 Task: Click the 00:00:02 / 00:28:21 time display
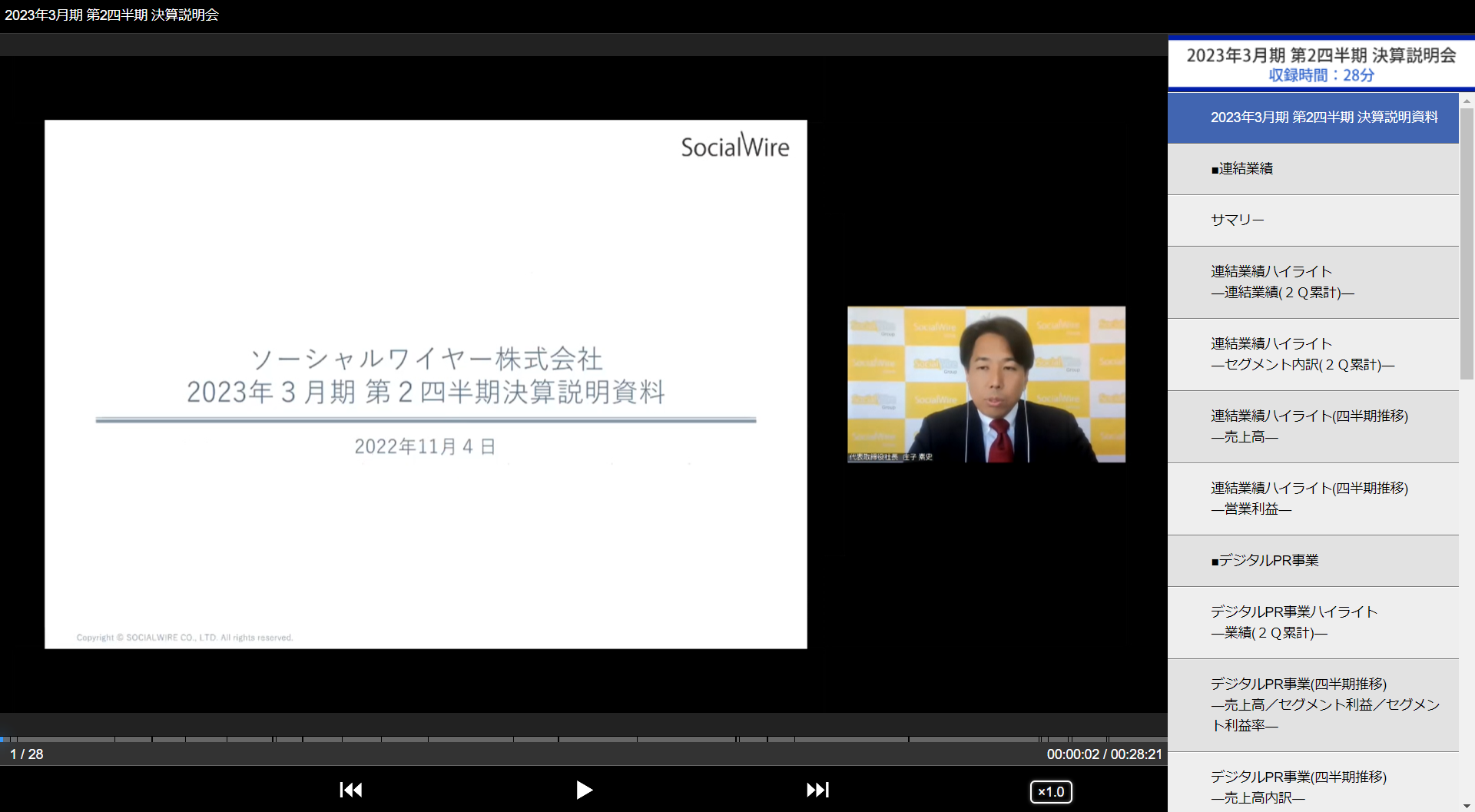click(1104, 754)
